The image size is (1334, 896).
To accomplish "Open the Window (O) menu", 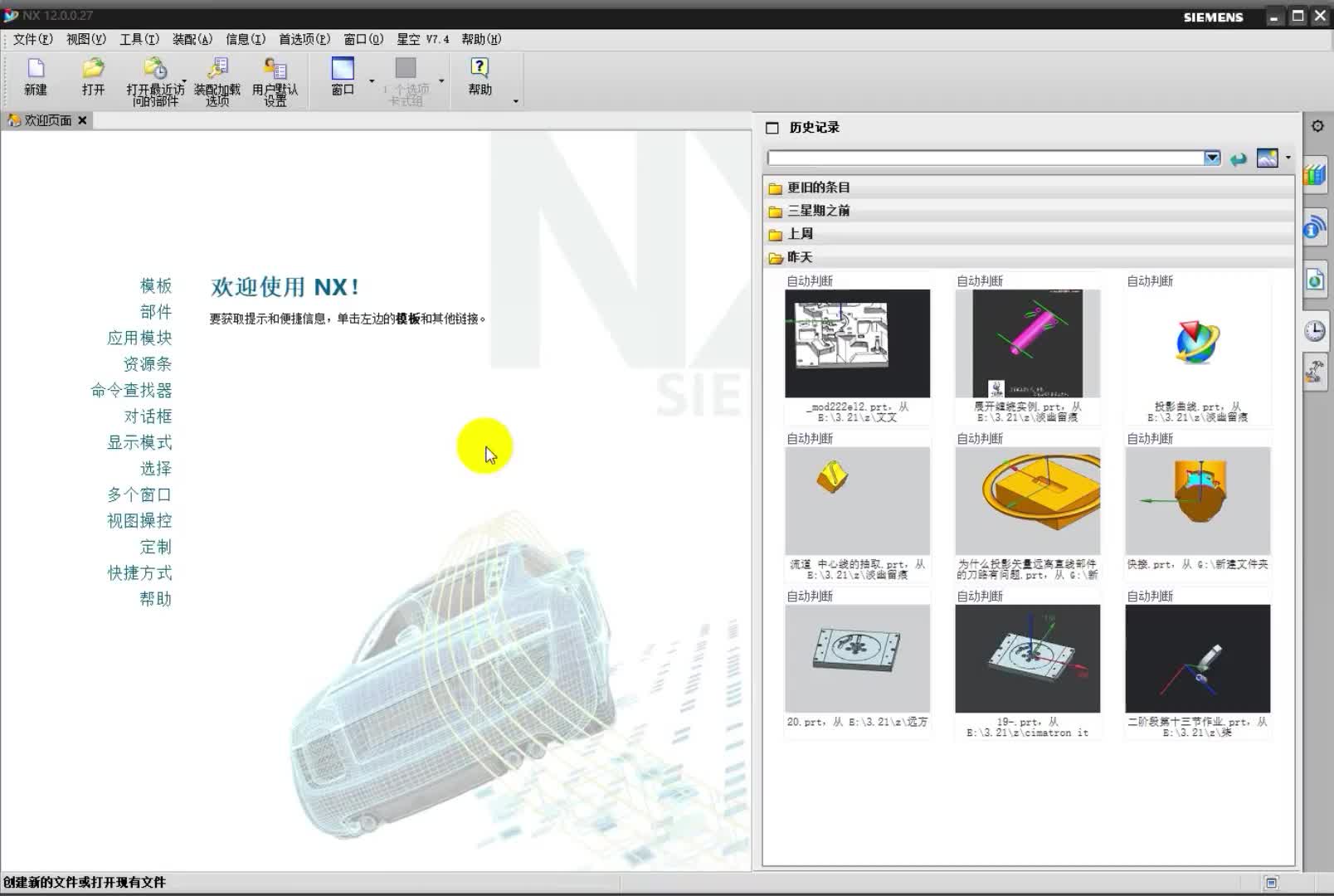I will click(363, 39).
